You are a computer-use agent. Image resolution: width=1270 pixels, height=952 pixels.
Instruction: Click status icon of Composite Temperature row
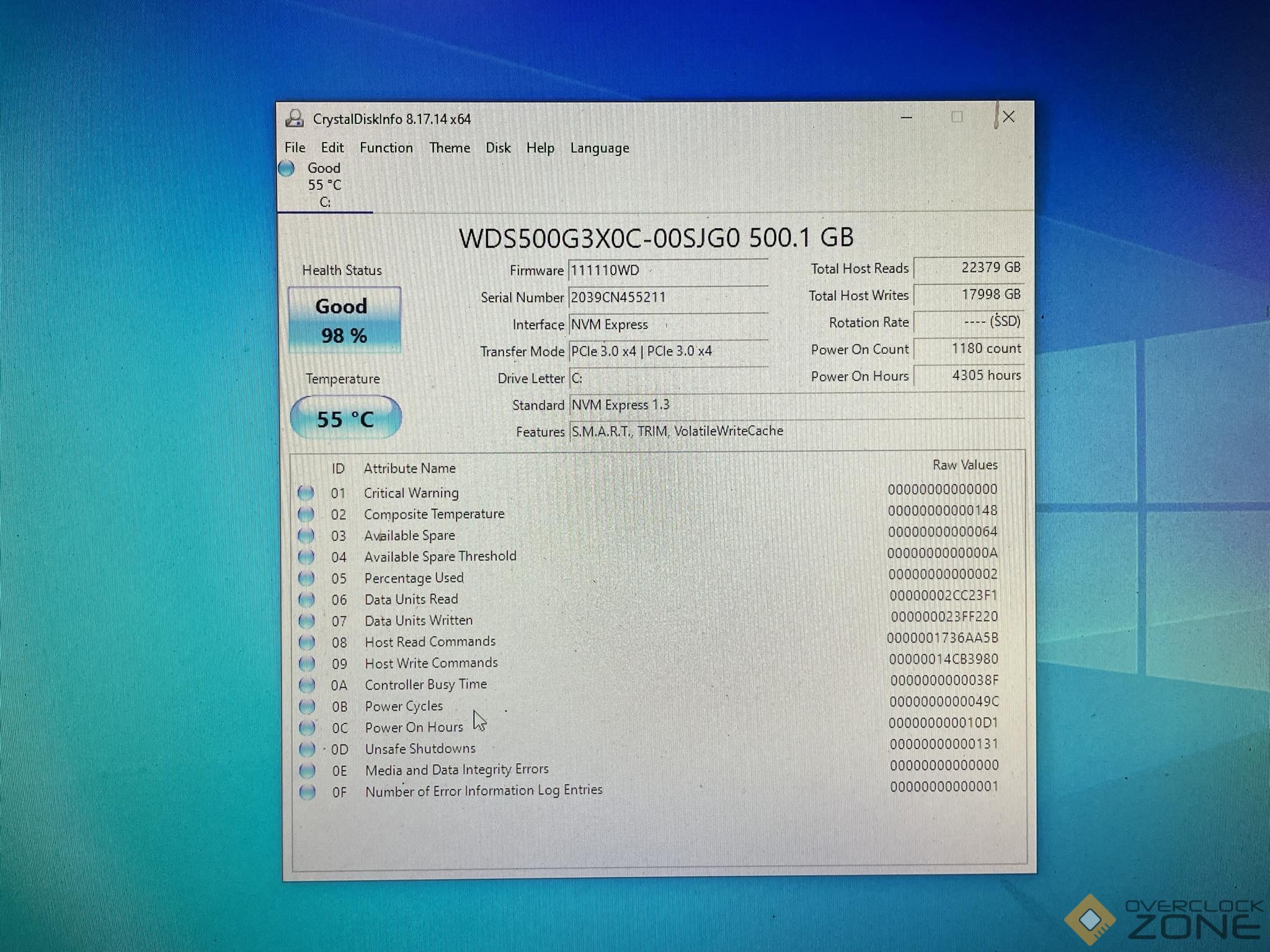(x=306, y=514)
